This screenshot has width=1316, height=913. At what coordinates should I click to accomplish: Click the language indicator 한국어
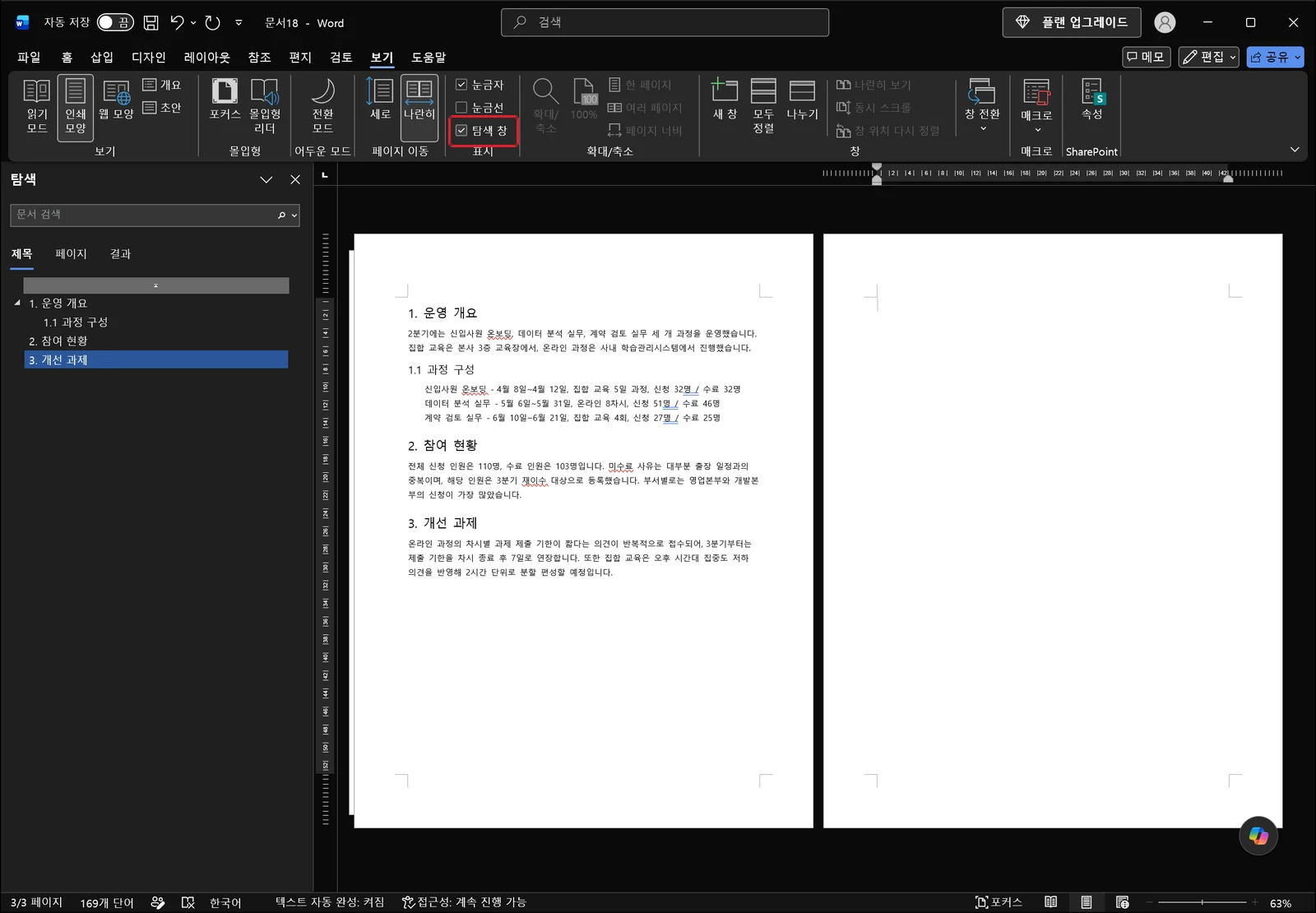225,902
